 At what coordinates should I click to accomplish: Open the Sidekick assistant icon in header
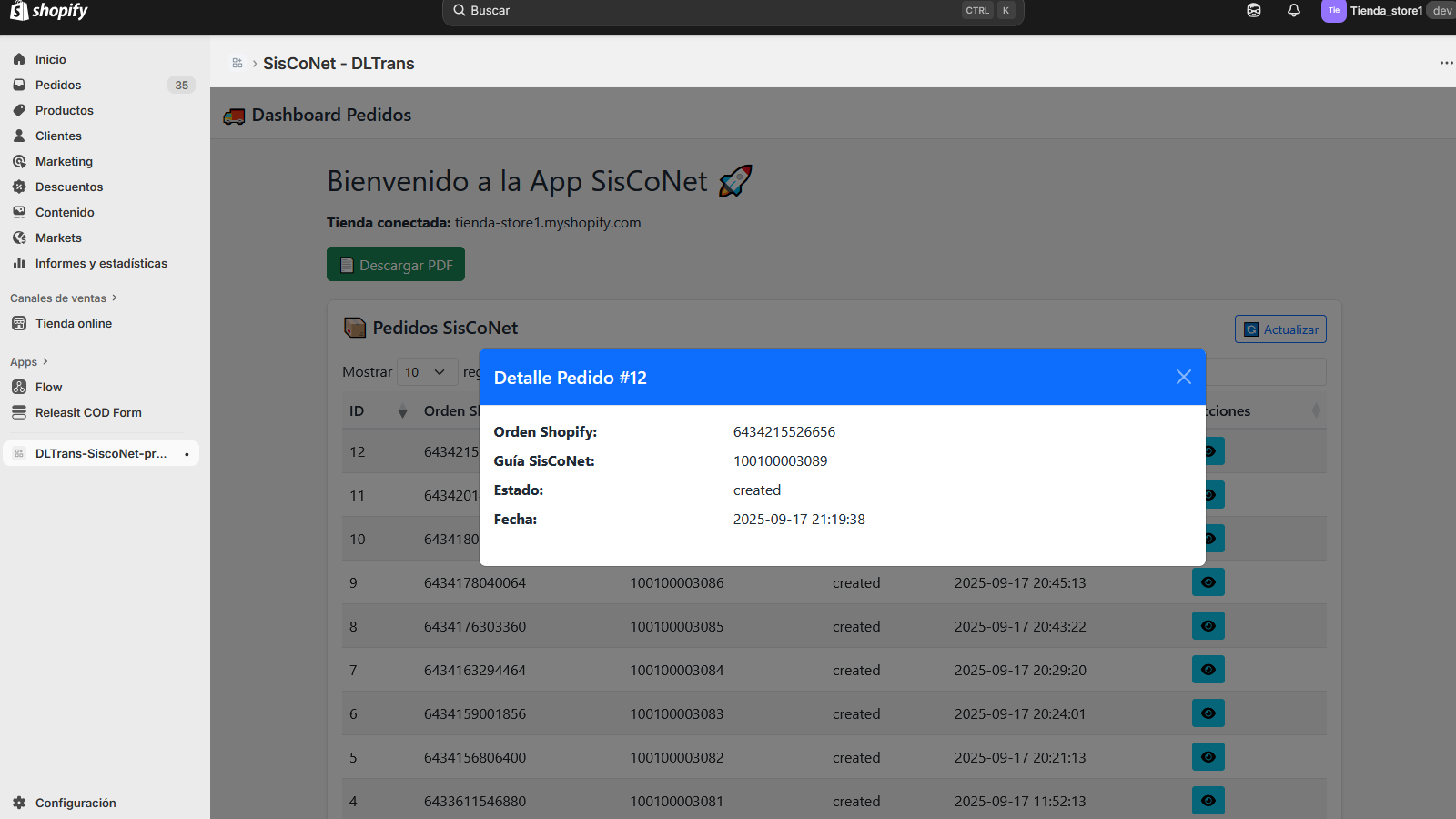point(1253,11)
